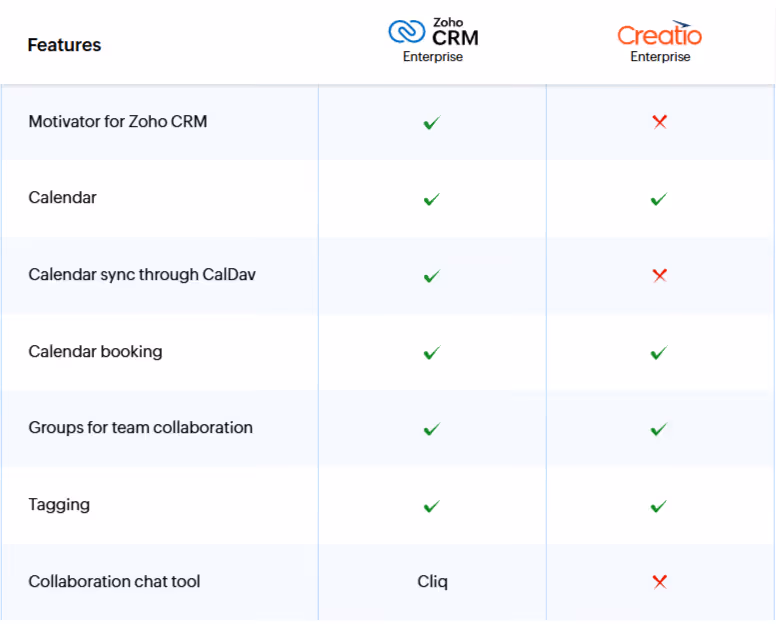Viewport: 776px width, 624px height.
Task: Select the Motivator for Zoho CRM label
Action: [x=118, y=121]
